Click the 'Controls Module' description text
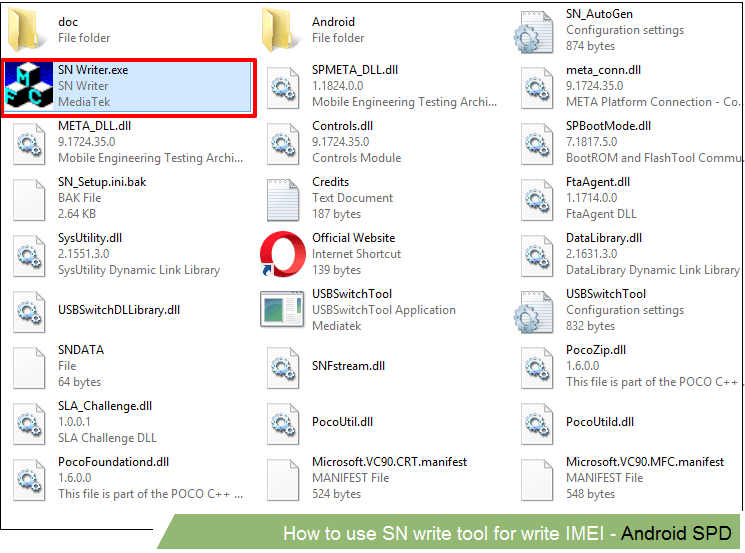745x553 pixels. click(357, 158)
